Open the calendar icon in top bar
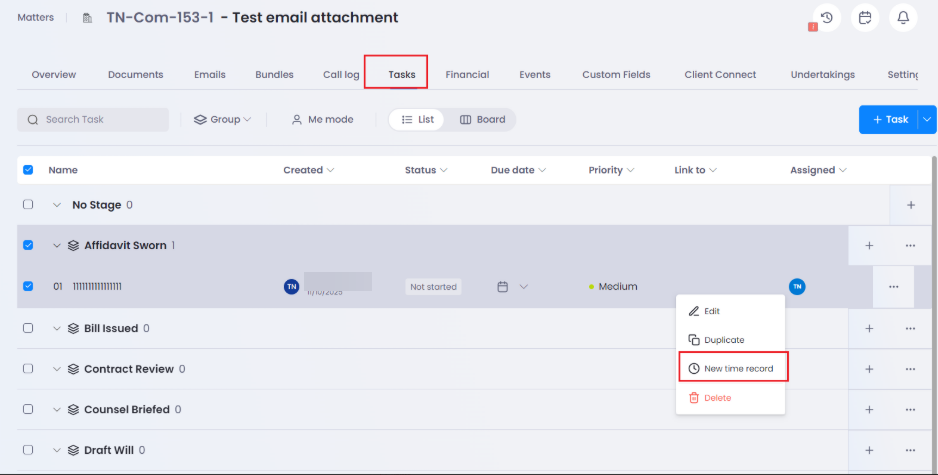 point(865,18)
